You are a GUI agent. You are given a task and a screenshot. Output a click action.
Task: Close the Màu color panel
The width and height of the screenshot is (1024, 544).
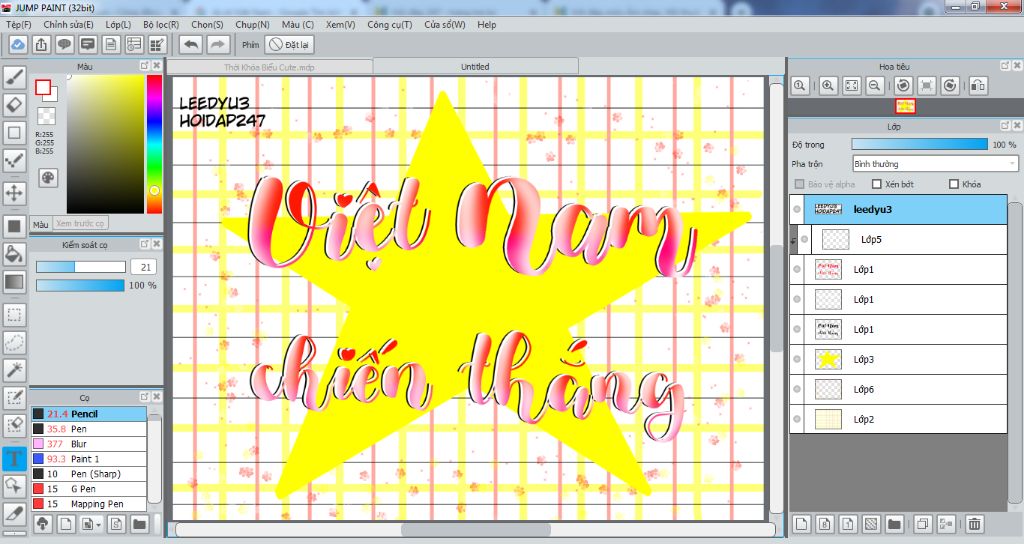(x=157, y=66)
